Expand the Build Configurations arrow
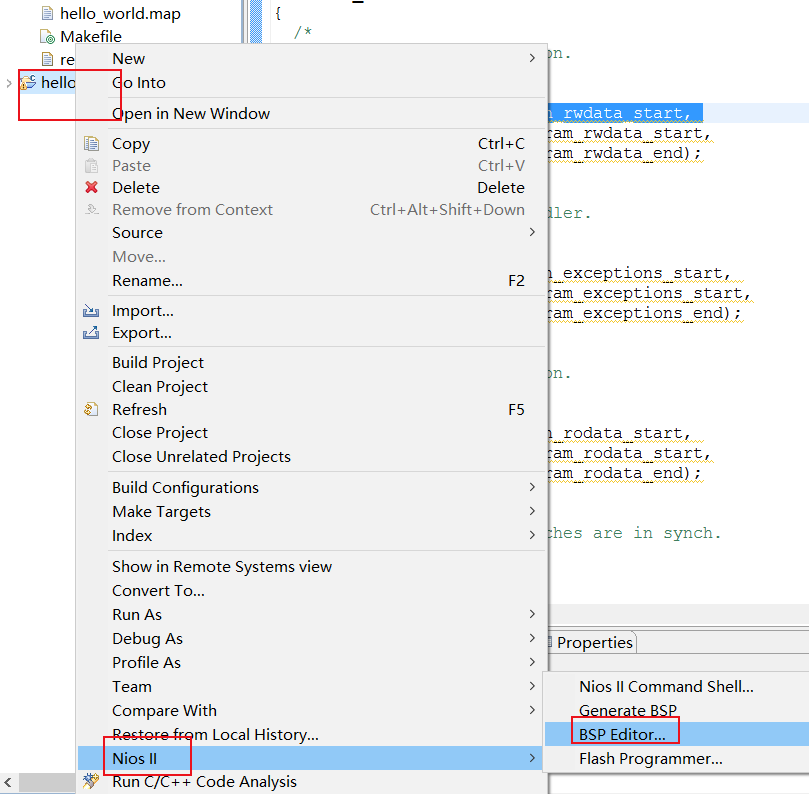Image resolution: width=809 pixels, height=794 pixels. tap(532, 487)
